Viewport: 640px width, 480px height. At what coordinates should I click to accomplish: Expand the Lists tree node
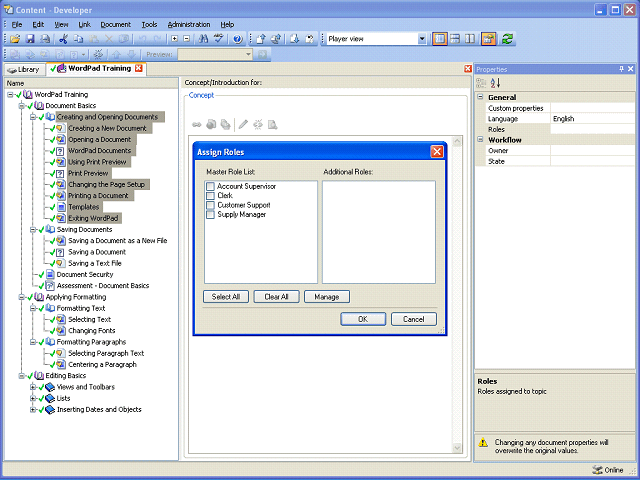click(33, 398)
